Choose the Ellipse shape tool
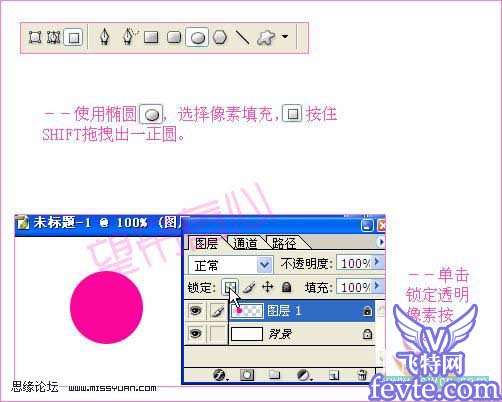This screenshot has width=502, height=402. [x=198, y=37]
